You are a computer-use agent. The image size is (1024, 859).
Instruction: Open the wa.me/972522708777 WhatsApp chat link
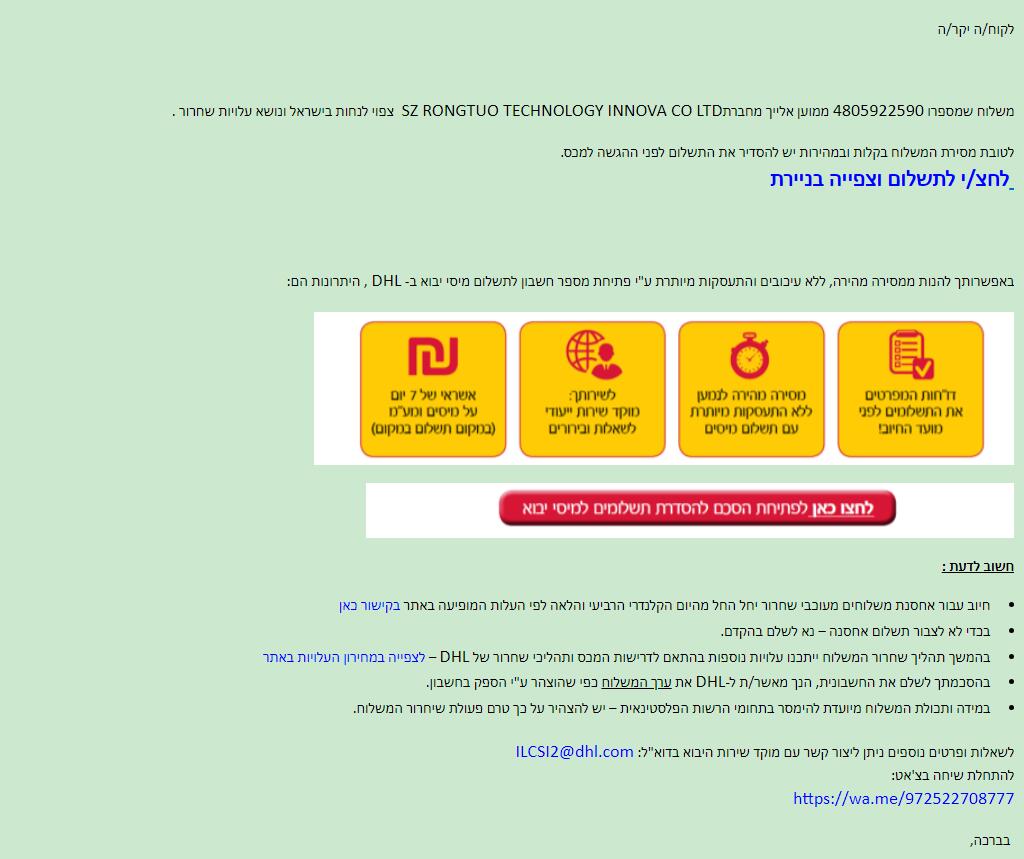click(903, 798)
